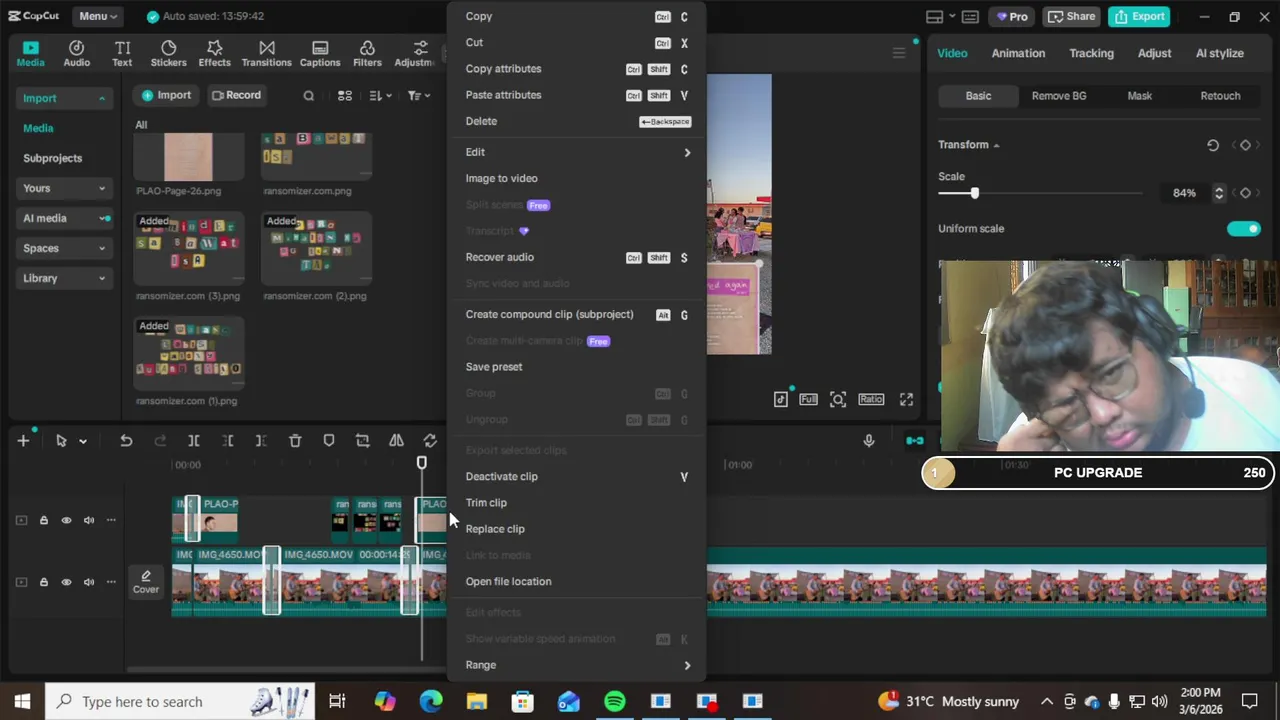Open fullscreen preview with the expand icon

pyautogui.click(x=906, y=400)
